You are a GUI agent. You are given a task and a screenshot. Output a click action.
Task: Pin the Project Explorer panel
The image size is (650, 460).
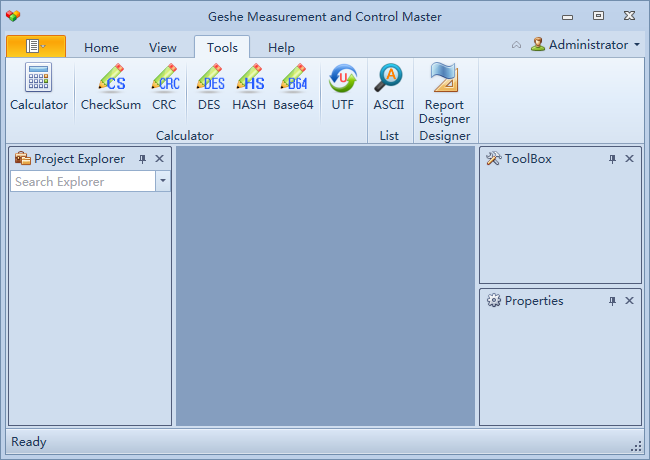(x=142, y=159)
